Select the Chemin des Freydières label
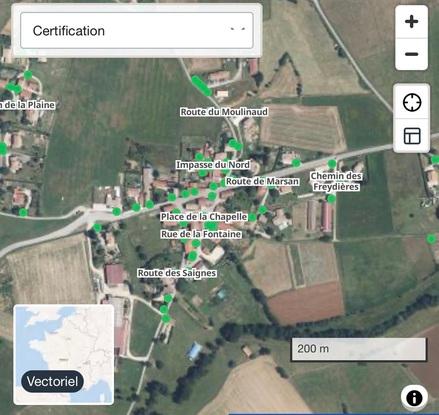Image resolution: width=439 pixels, height=415 pixels. tap(336, 181)
